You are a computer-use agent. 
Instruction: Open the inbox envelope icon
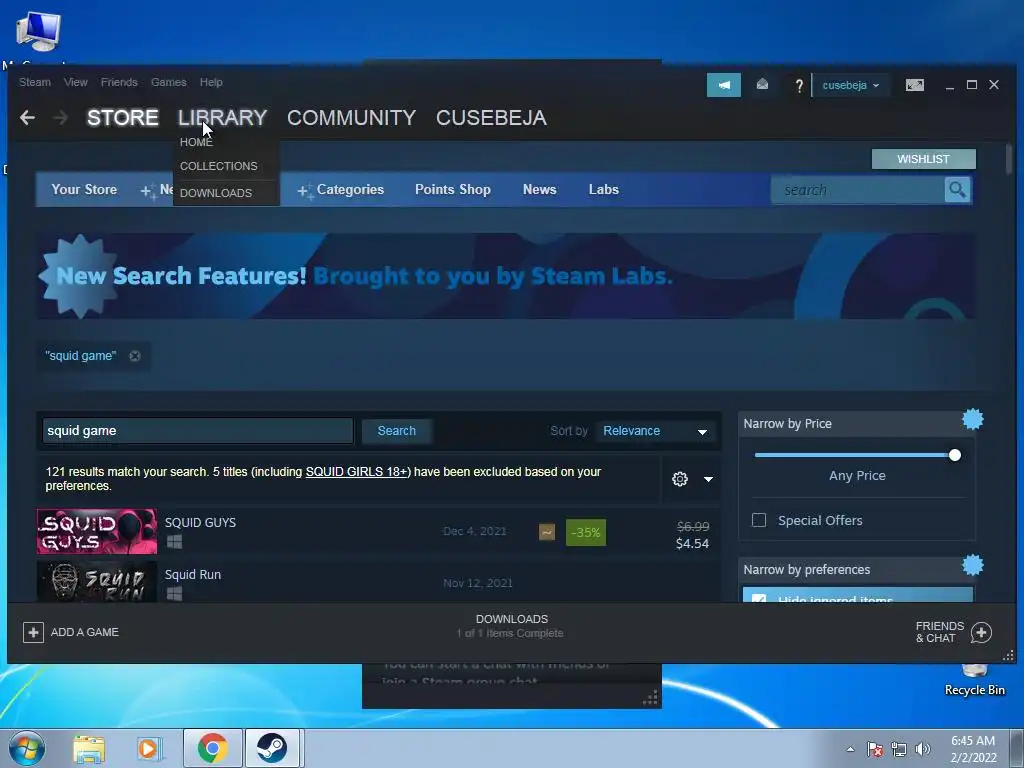(762, 85)
